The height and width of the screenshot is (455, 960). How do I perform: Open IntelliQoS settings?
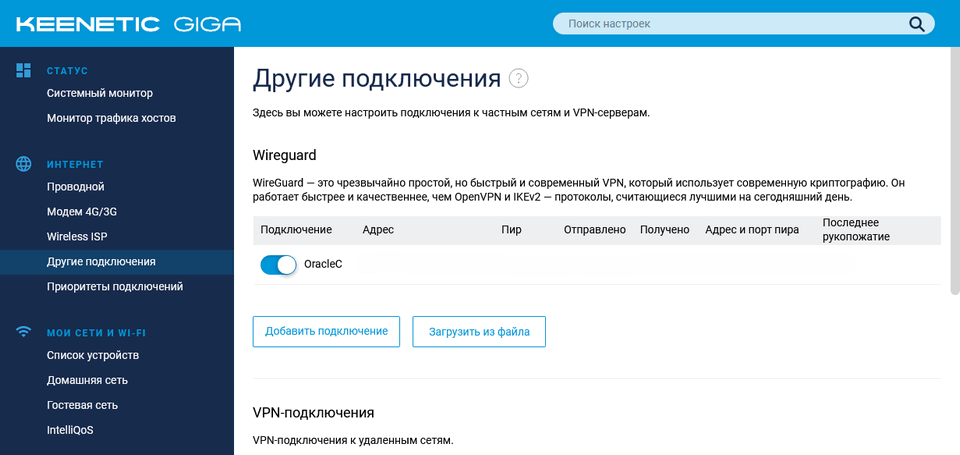(70, 430)
